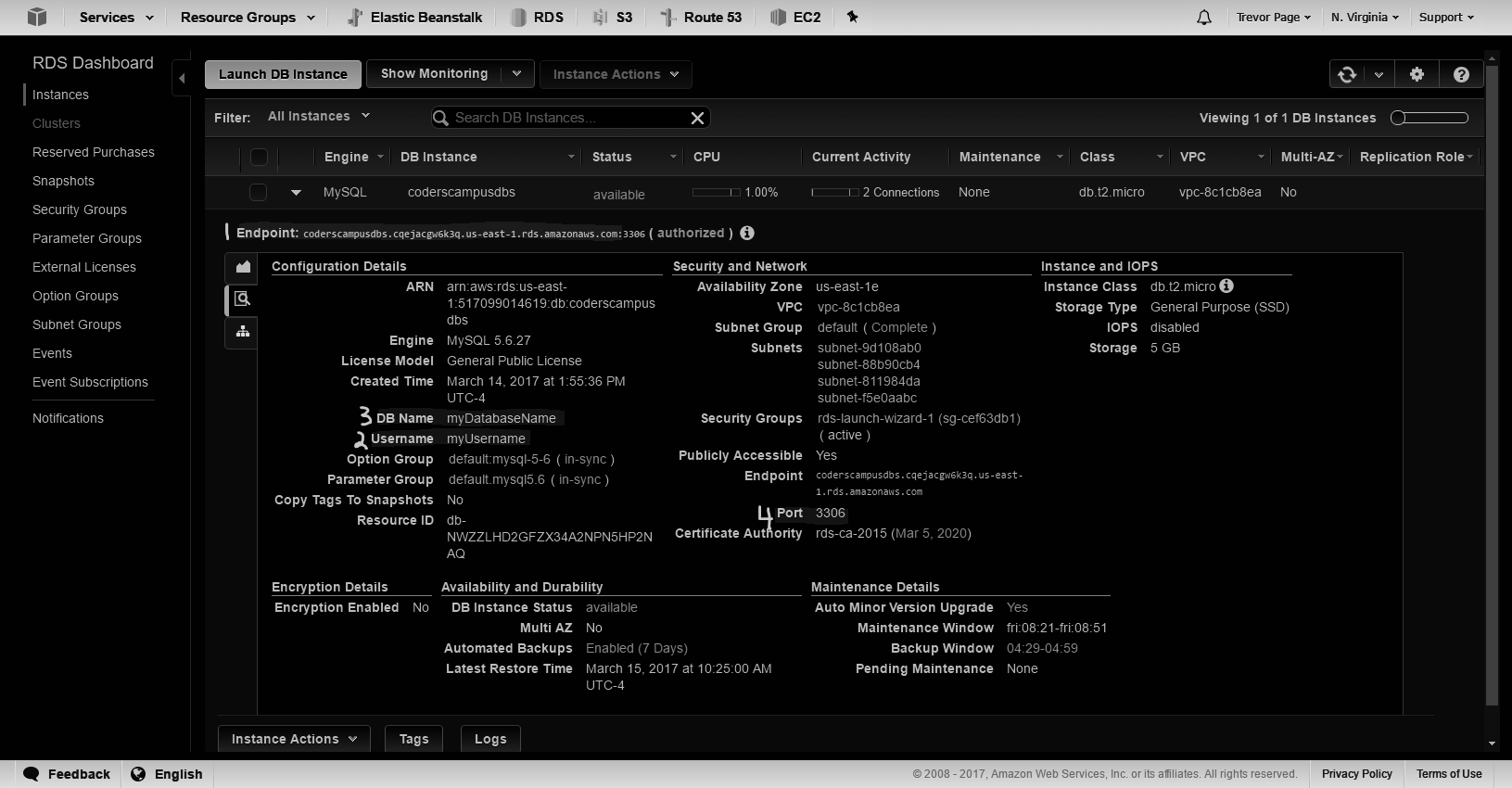Click the CPU 1.00% usage bar
The image size is (1512, 788).
point(717,192)
